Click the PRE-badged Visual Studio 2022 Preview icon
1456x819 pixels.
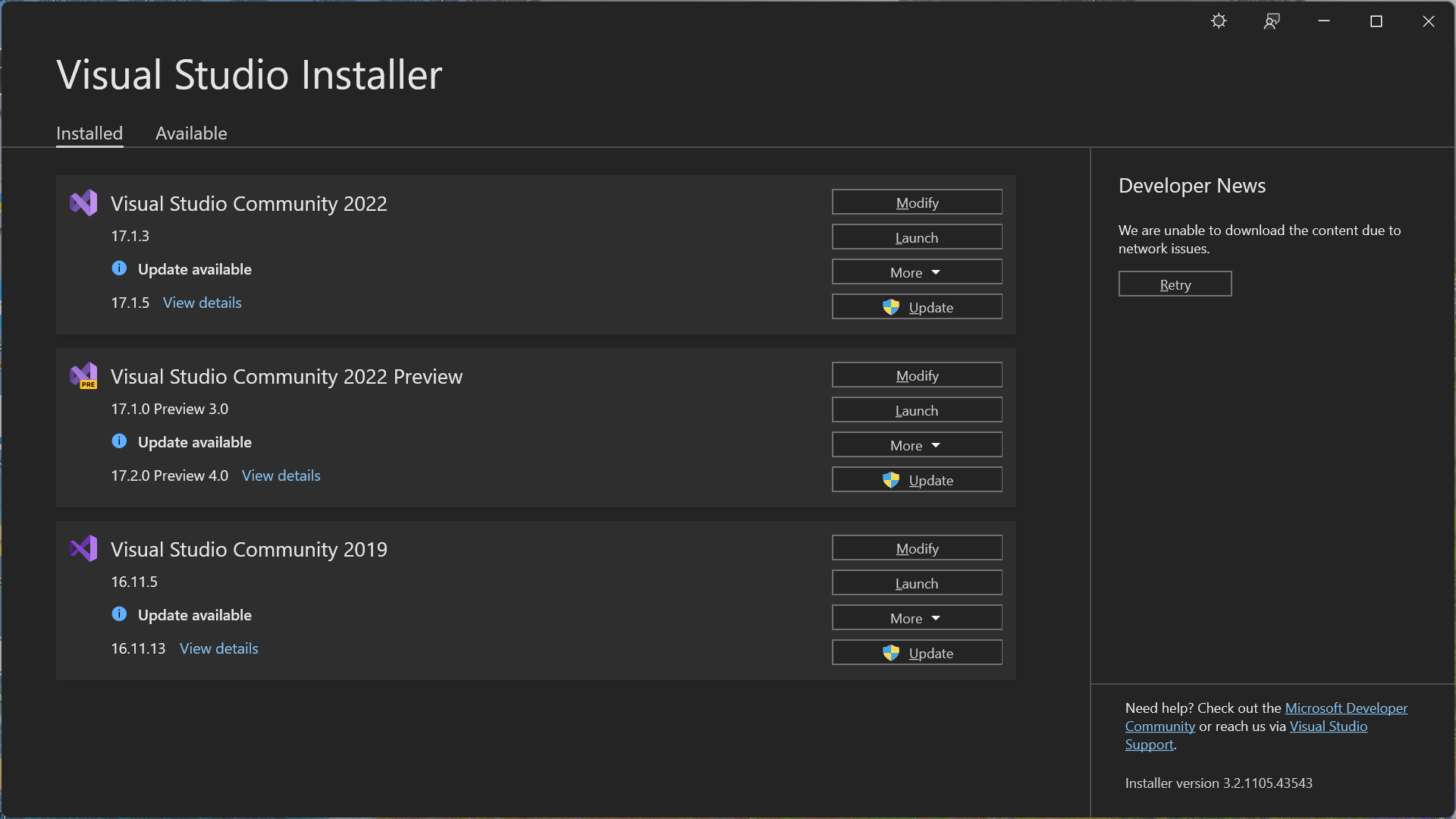click(83, 375)
